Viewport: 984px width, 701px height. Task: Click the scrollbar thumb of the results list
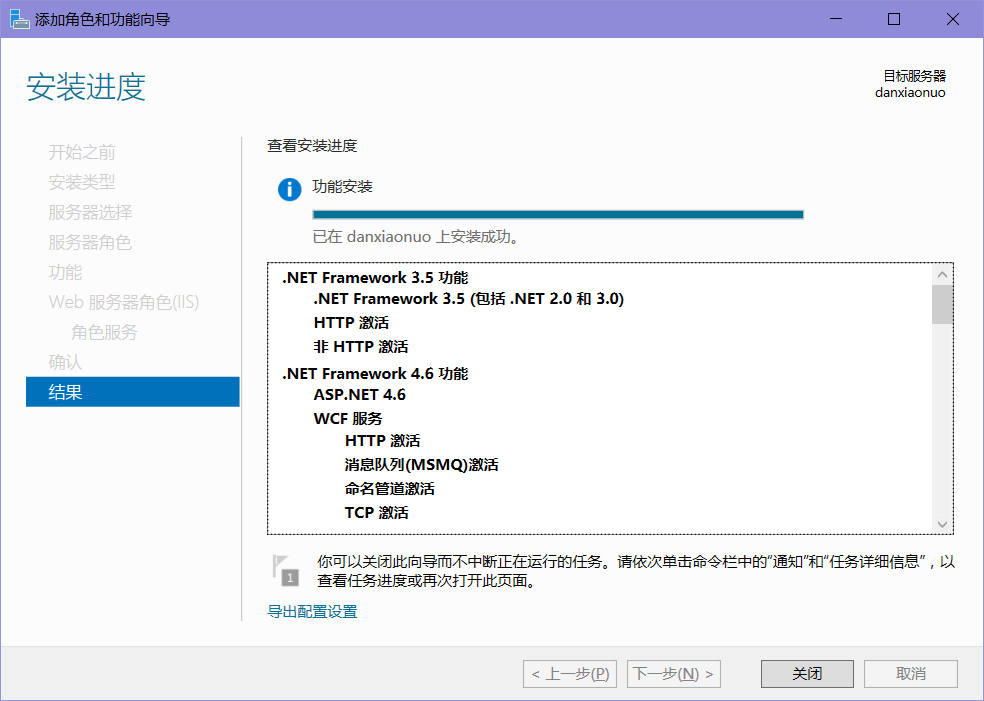(941, 305)
